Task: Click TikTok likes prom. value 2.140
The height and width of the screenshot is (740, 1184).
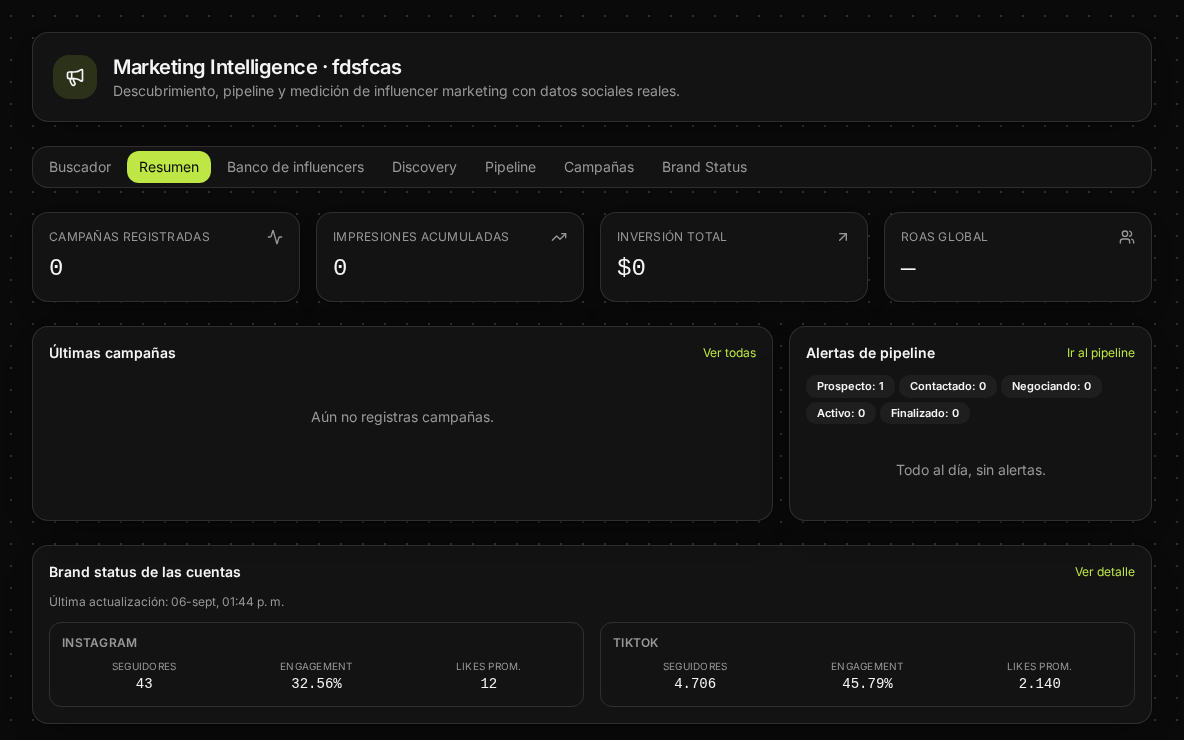Action: click(x=1040, y=683)
